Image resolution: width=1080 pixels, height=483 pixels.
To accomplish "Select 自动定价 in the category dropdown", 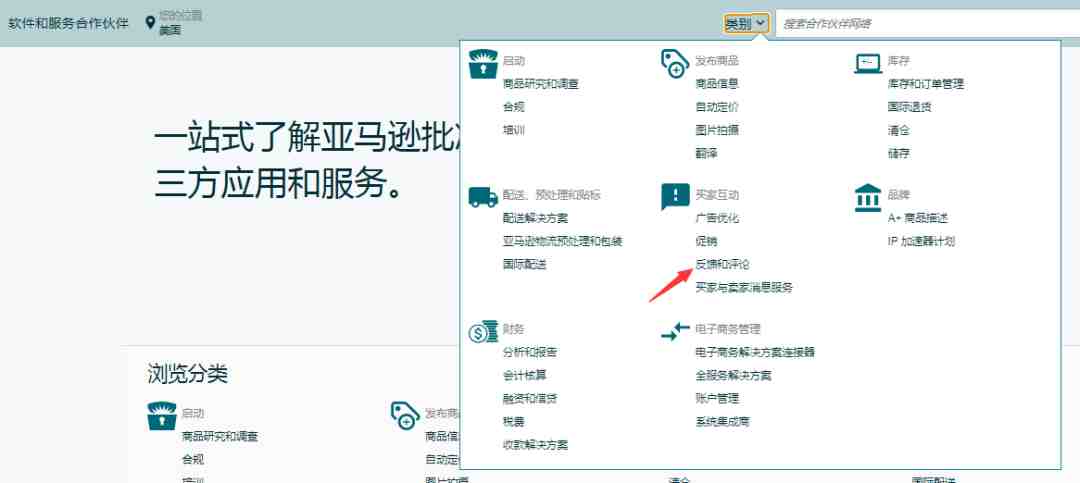I will click(x=717, y=107).
